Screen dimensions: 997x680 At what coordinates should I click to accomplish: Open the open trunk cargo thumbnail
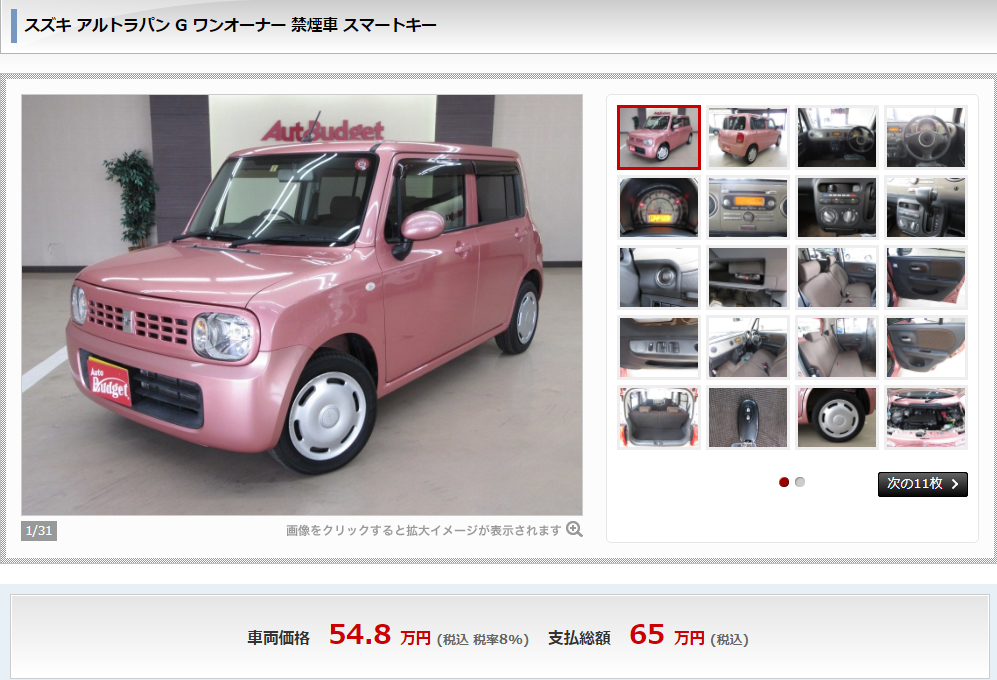point(659,417)
